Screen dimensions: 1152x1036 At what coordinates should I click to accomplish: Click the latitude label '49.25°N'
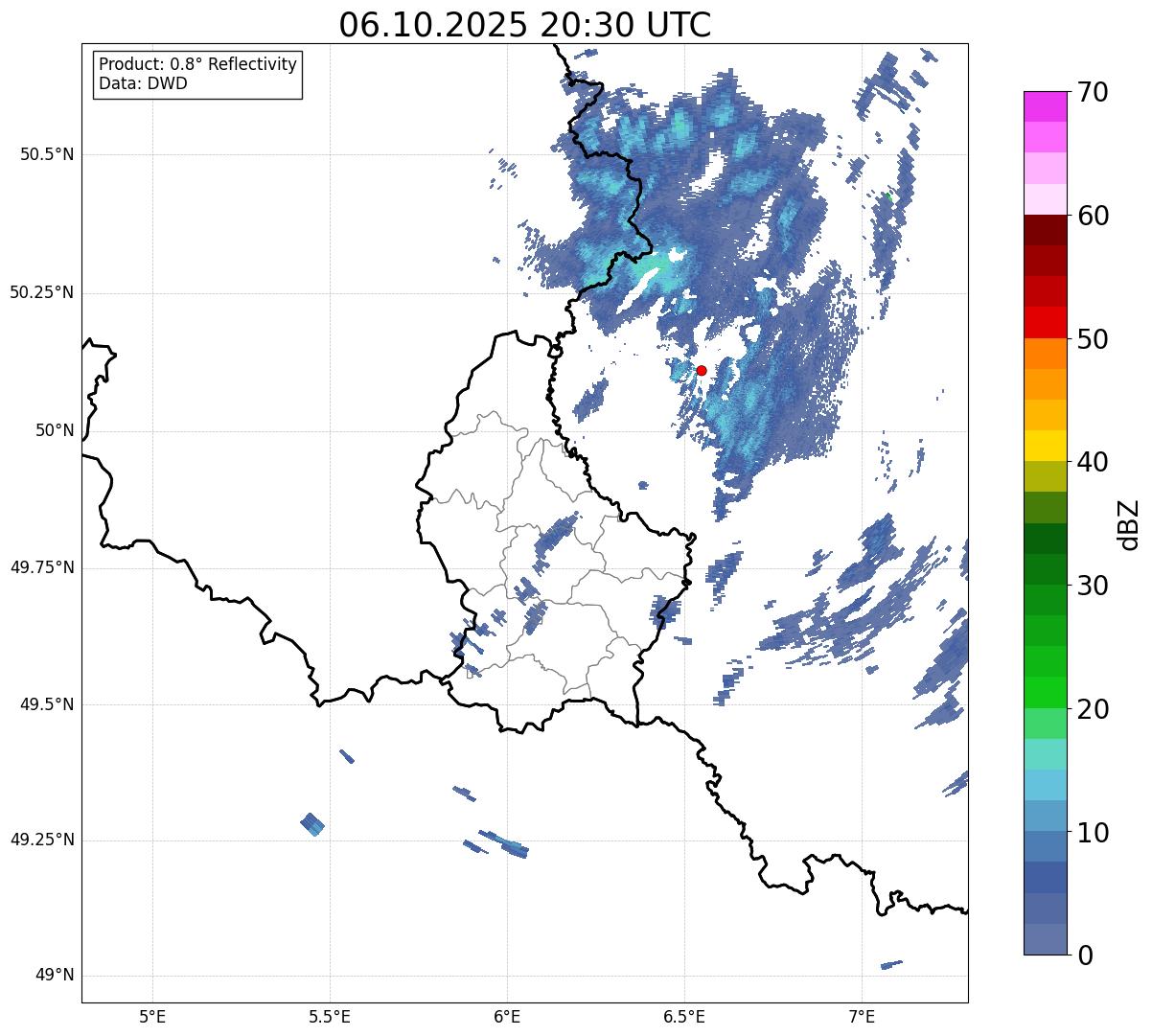[42, 840]
